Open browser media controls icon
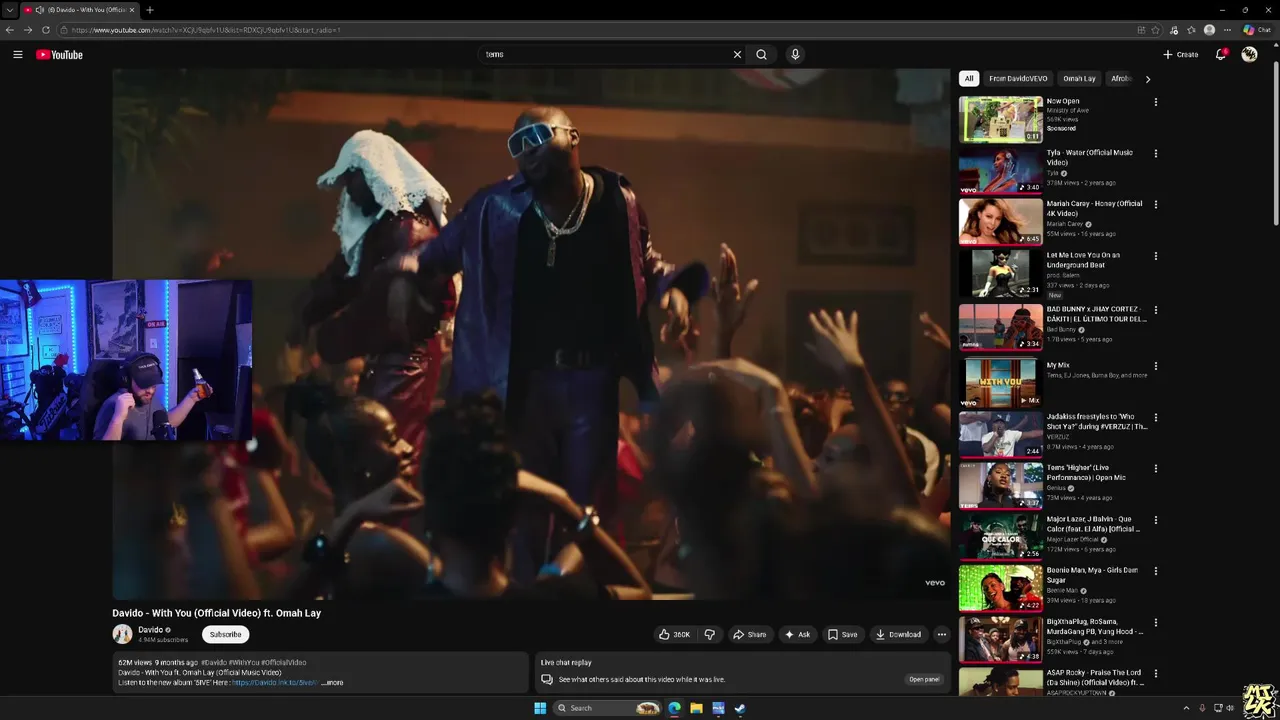The image size is (1280, 720). click(1173, 30)
